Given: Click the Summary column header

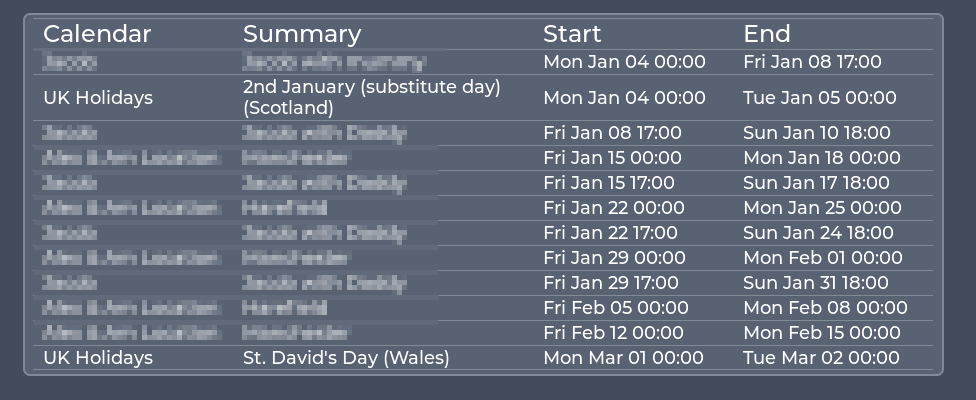Looking at the screenshot, I should (302, 34).
